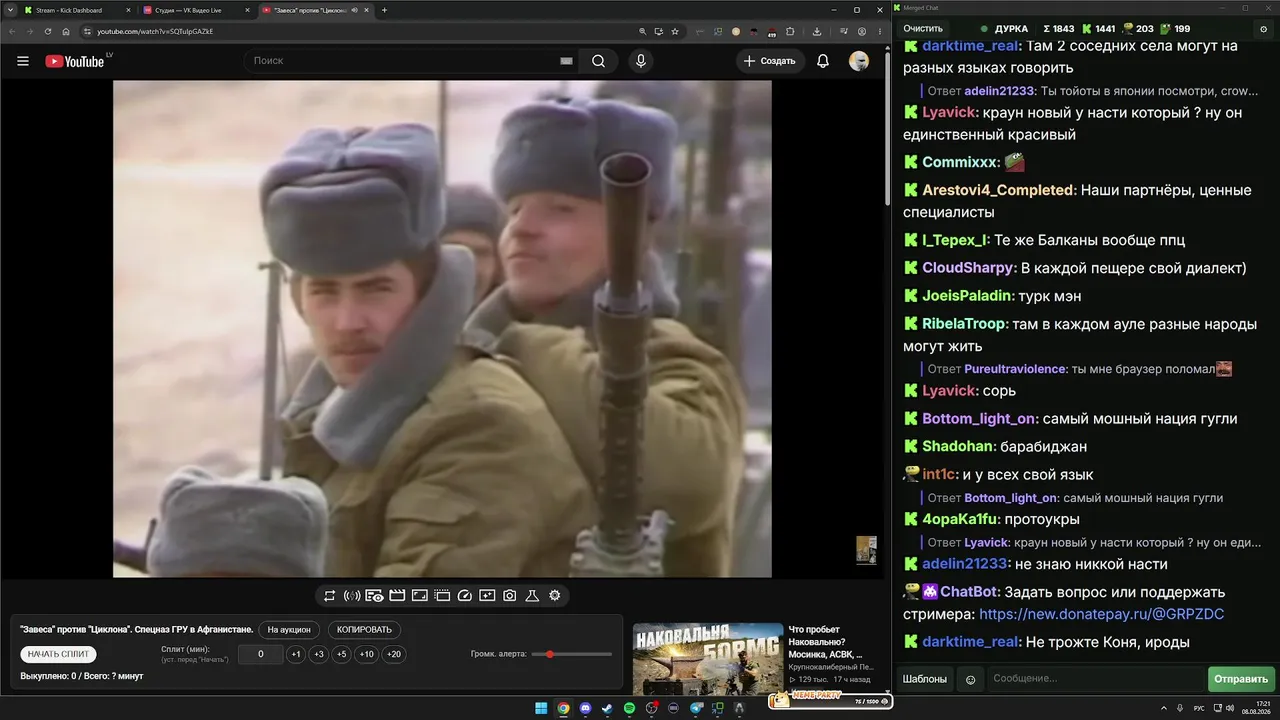This screenshot has width=1280, height=720.
Task: Click the clapperboard icon in the extension toolbar
Action: click(x=397, y=596)
